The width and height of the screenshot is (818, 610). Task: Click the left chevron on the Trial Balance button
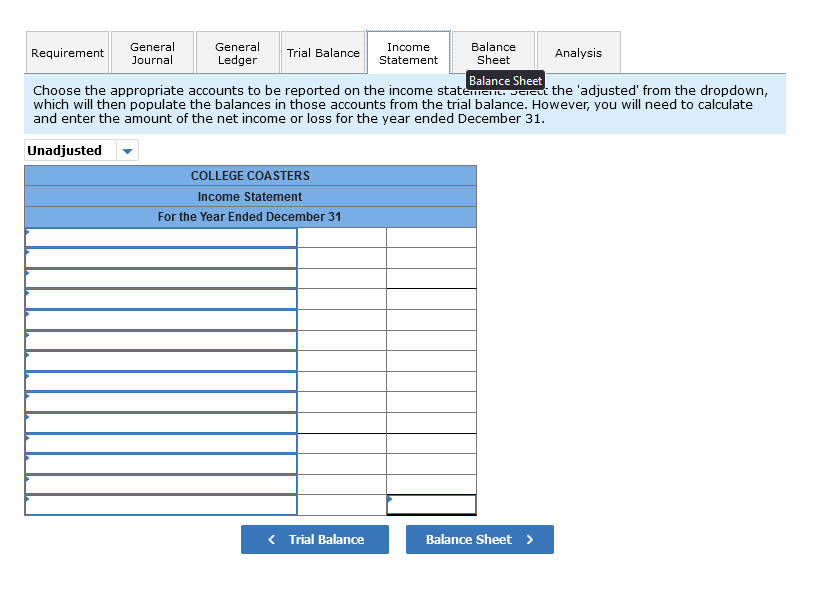tap(270, 539)
